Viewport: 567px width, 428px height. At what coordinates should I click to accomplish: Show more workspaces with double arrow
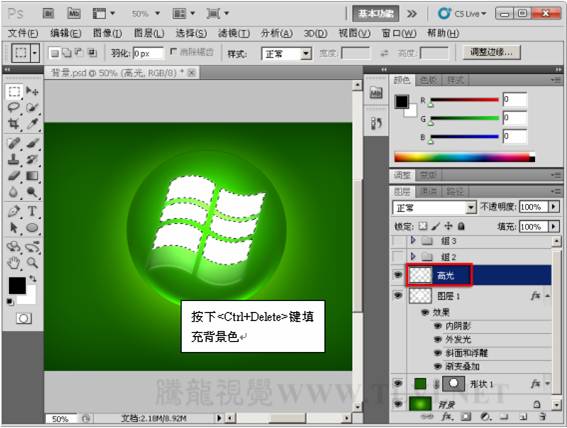pos(412,14)
